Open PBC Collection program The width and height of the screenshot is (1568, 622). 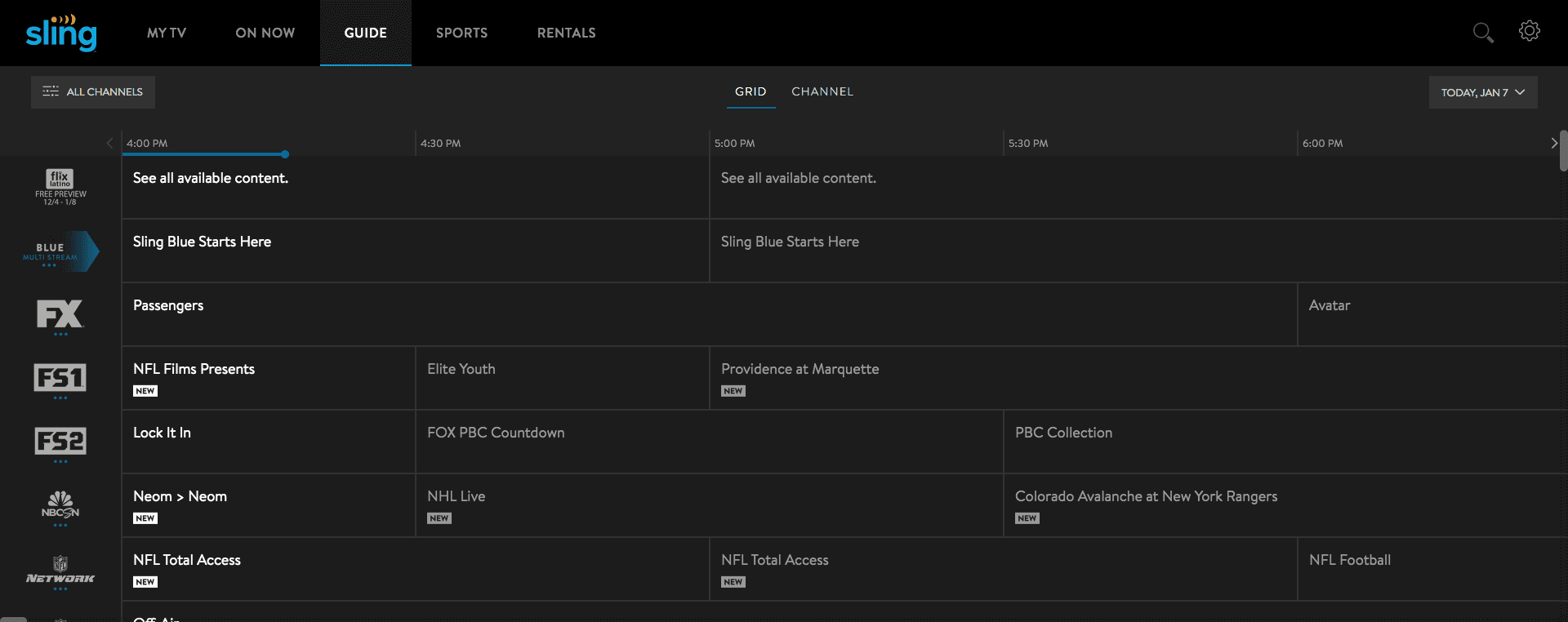pos(1285,442)
